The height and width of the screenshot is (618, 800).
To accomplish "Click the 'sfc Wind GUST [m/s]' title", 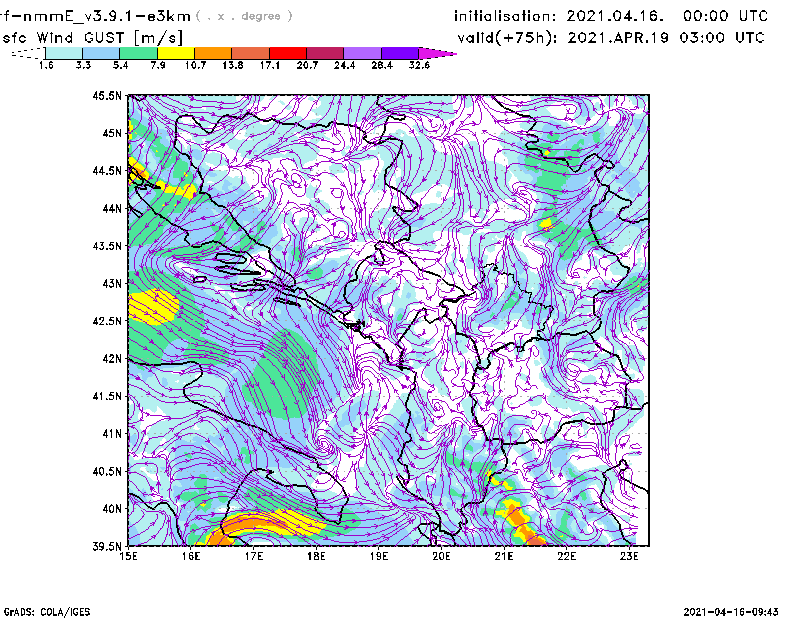I will coord(92,38).
